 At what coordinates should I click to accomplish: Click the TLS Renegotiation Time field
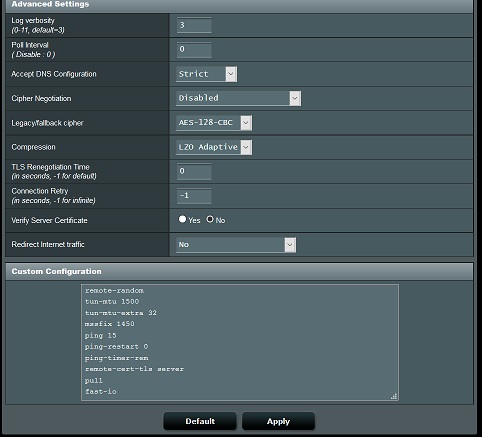(x=194, y=171)
